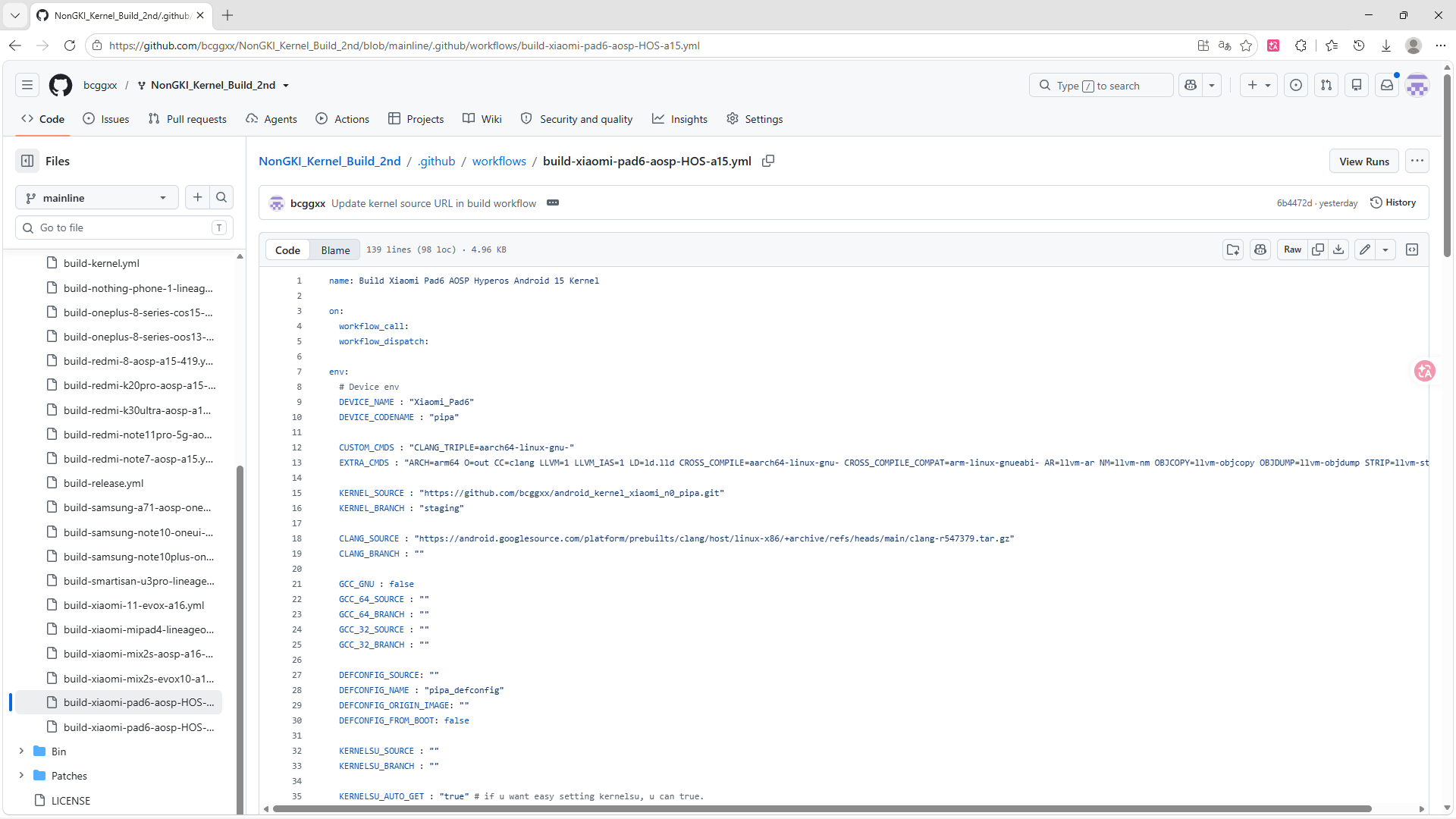The height and width of the screenshot is (819, 1456).
Task: Open the Actions tab
Action: pyautogui.click(x=343, y=119)
